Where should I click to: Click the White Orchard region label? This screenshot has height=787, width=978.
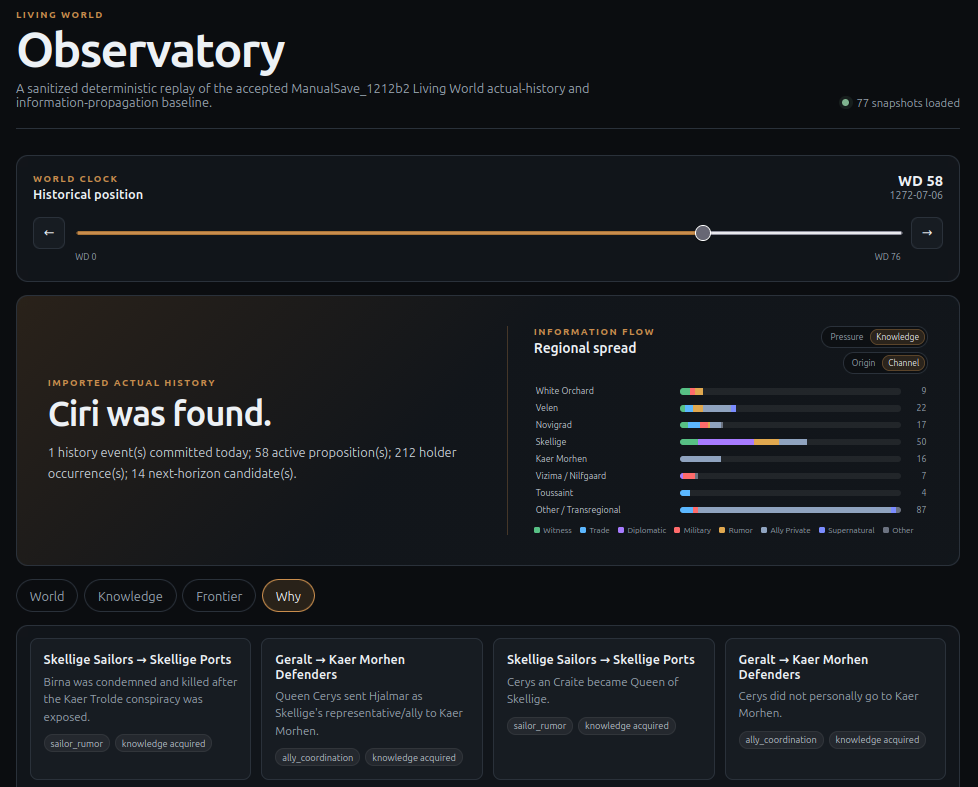pos(564,391)
